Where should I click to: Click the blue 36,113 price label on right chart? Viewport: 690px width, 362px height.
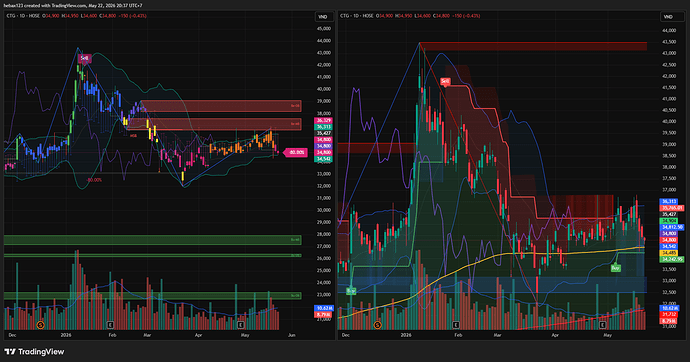(x=669, y=201)
